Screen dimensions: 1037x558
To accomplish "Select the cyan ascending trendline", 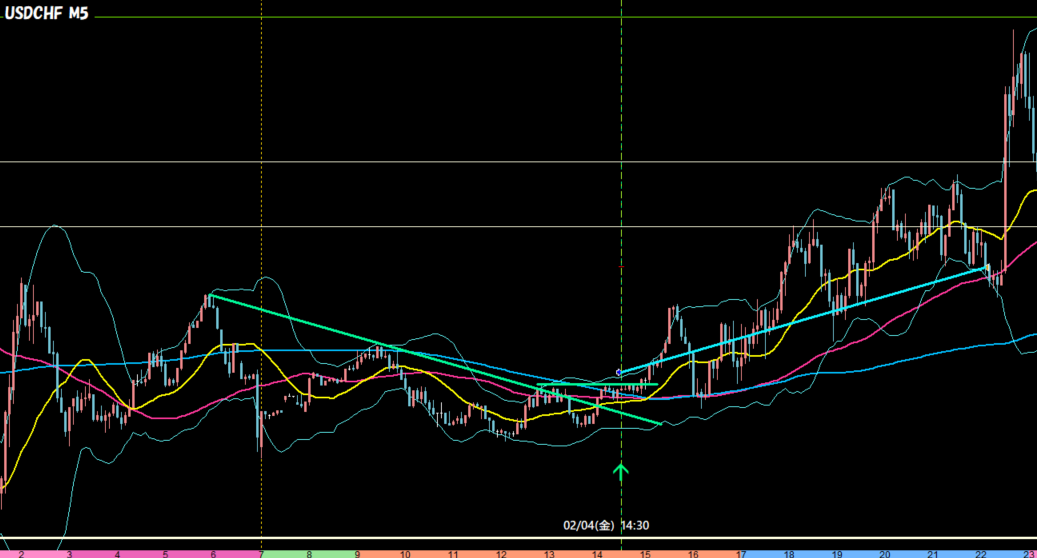I will 803,319.
